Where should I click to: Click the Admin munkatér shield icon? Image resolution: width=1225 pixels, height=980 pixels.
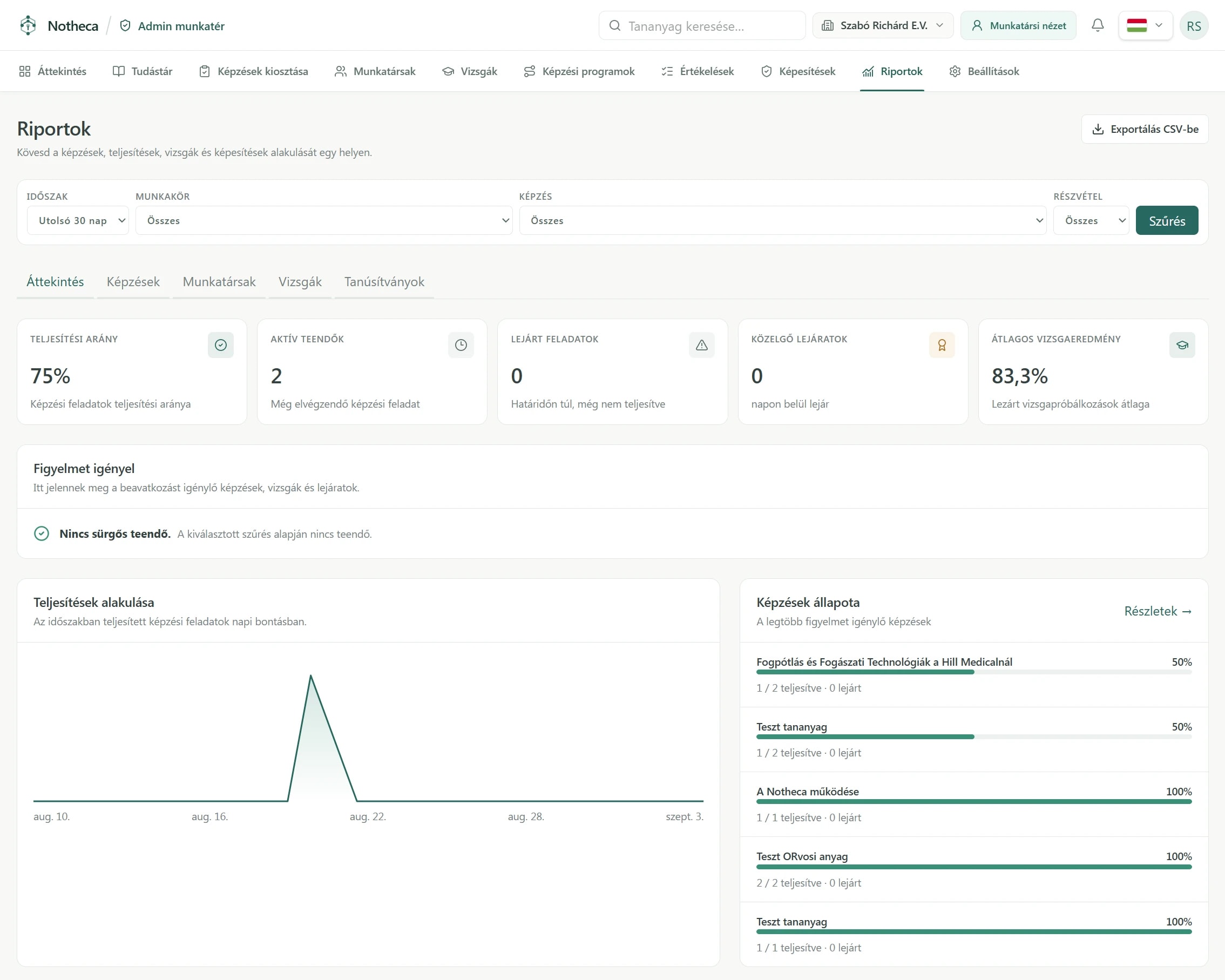tap(126, 25)
